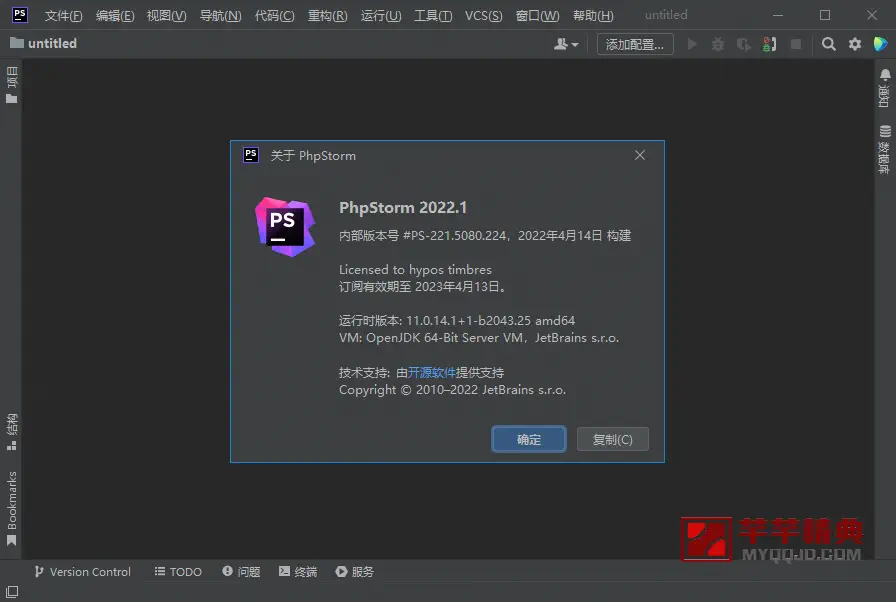Image resolution: width=896 pixels, height=602 pixels.
Task: Open Search Everywhere magnifier icon
Action: pyautogui.click(x=829, y=44)
